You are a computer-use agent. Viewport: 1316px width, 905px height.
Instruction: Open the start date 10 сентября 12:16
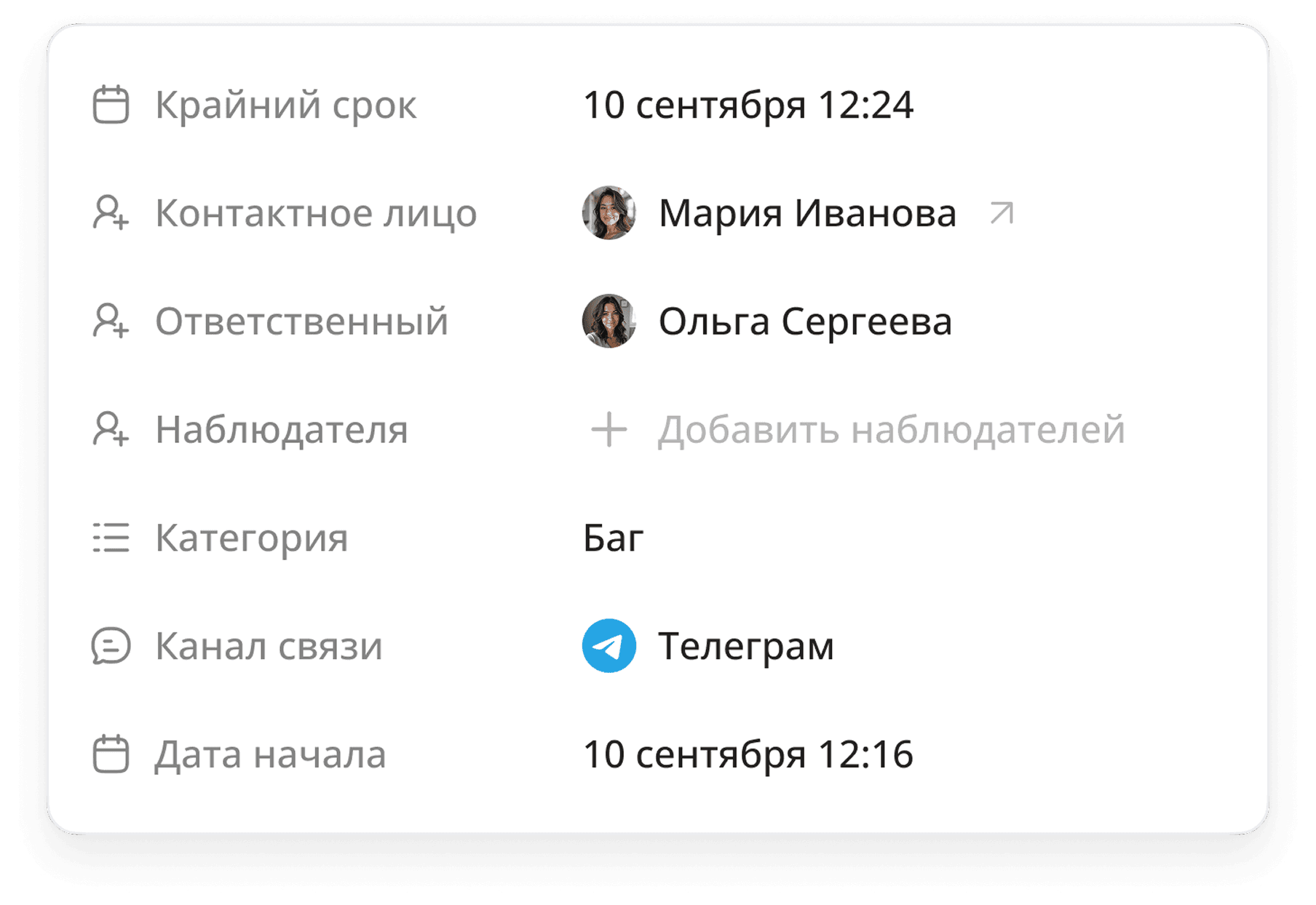tap(750, 754)
